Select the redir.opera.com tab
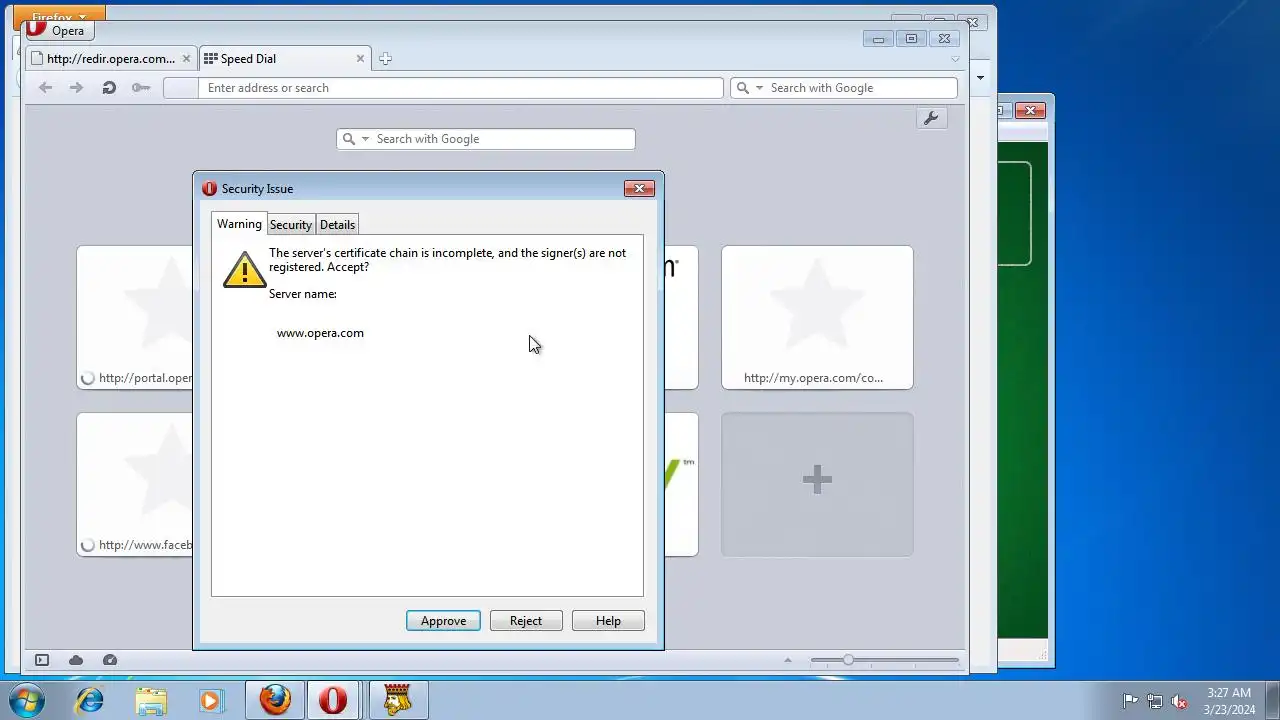This screenshot has height=720, width=1280. tap(111, 59)
